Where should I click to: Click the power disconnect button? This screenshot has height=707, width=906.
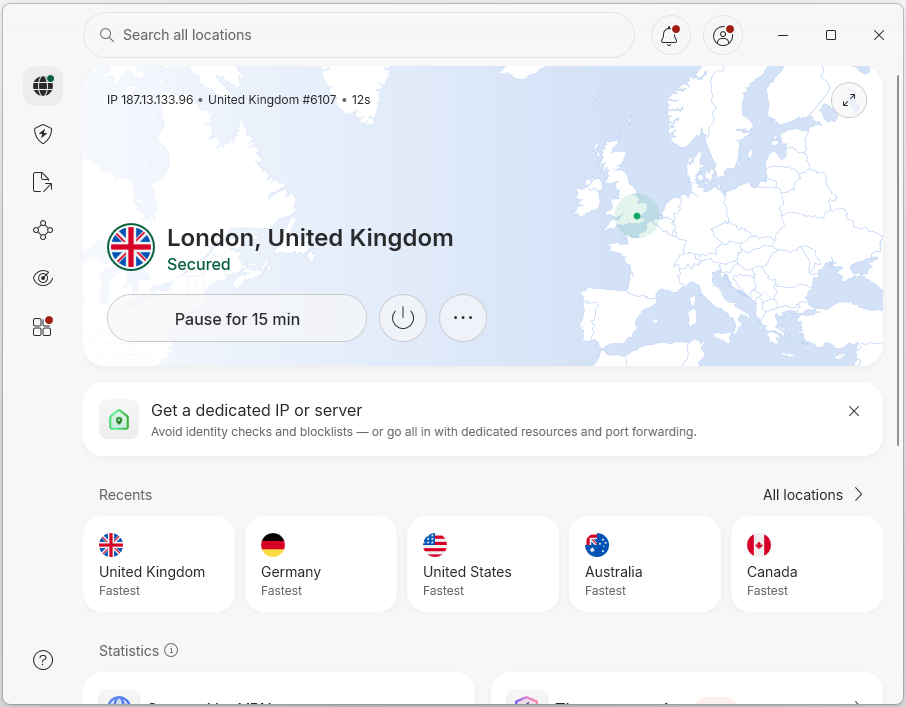pyautogui.click(x=403, y=318)
